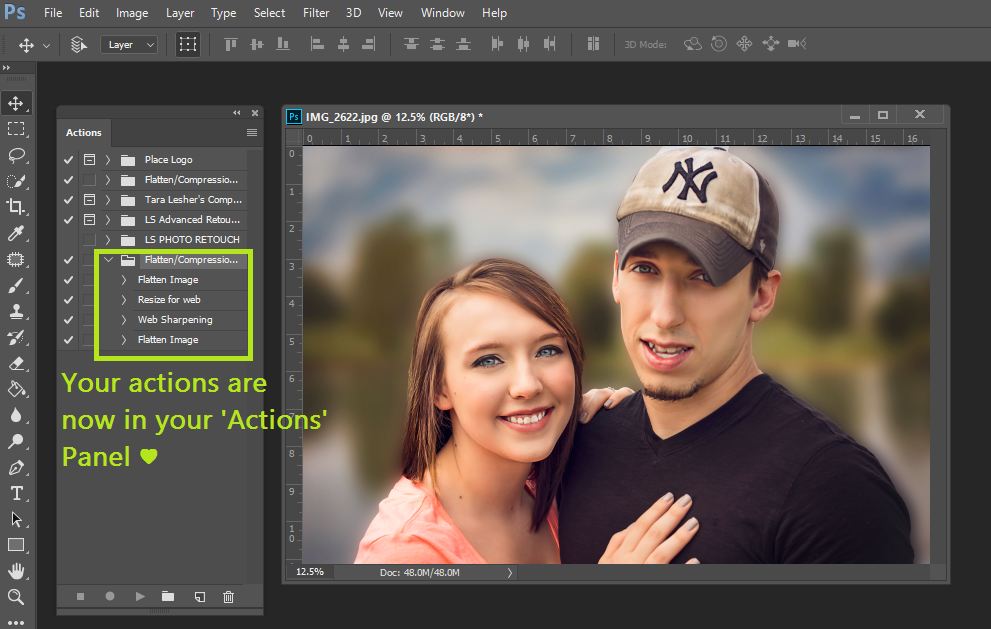Image resolution: width=991 pixels, height=629 pixels.
Task: Toggle dialog box for LS Advanced Retouch
Action: tap(89, 220)
